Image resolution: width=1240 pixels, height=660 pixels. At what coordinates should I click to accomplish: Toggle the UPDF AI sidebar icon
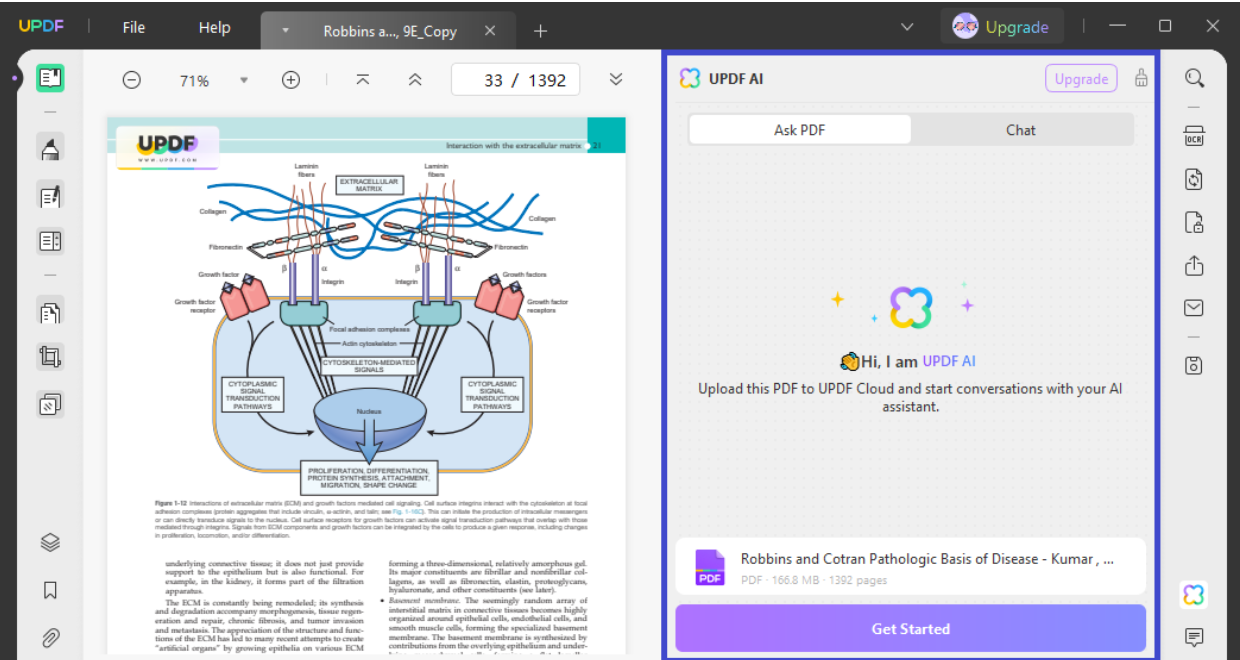coord(1193,595)
